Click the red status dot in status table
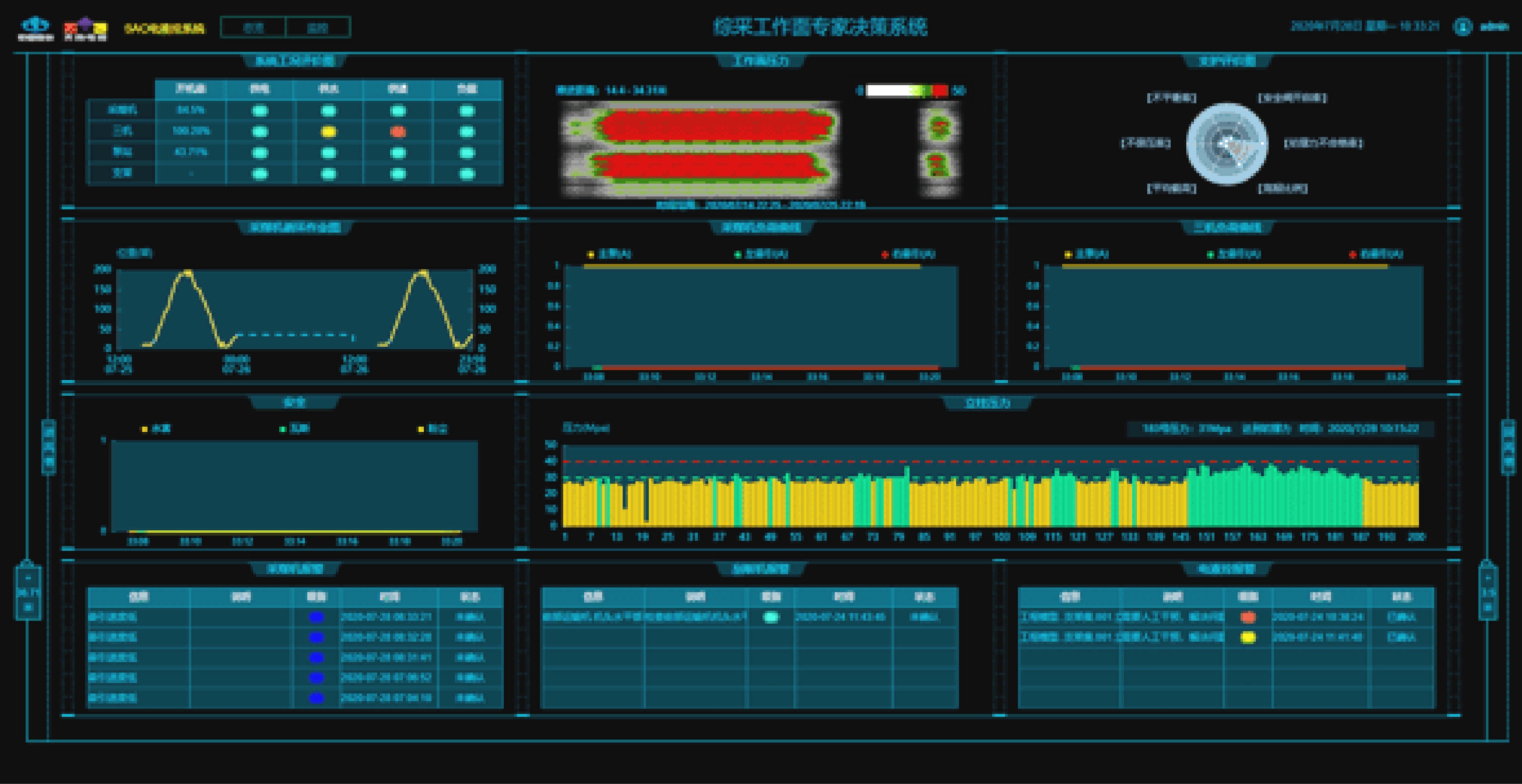 point(398,132)
